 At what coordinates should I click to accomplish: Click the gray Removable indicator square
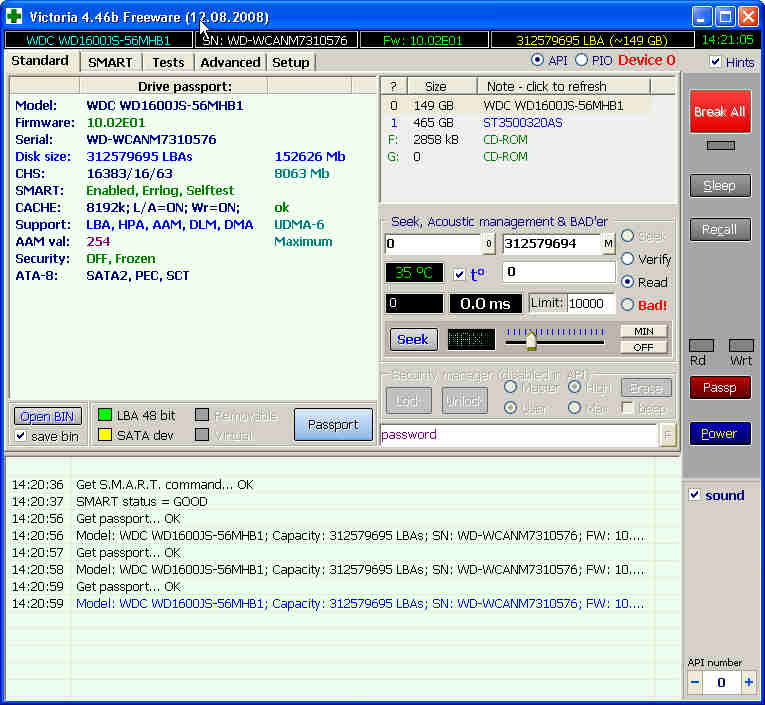(201, 415)
